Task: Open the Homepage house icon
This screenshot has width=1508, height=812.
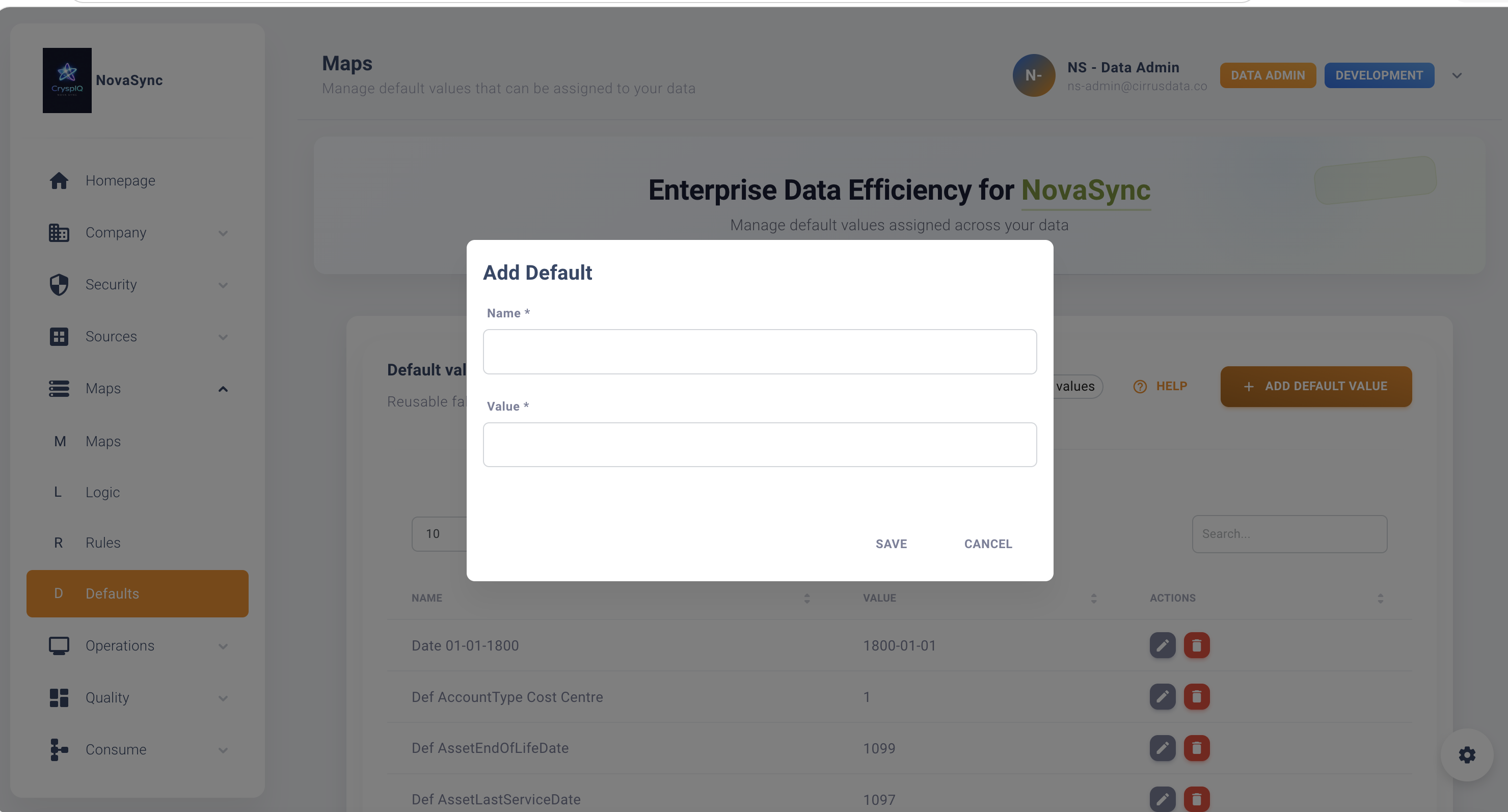Action: click(59, 181)
